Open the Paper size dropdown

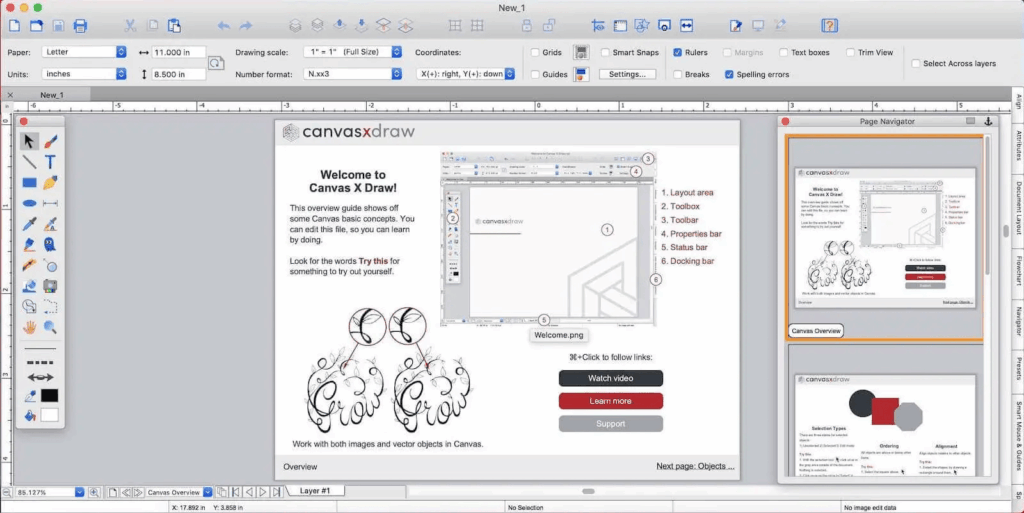tap(121, 52)
